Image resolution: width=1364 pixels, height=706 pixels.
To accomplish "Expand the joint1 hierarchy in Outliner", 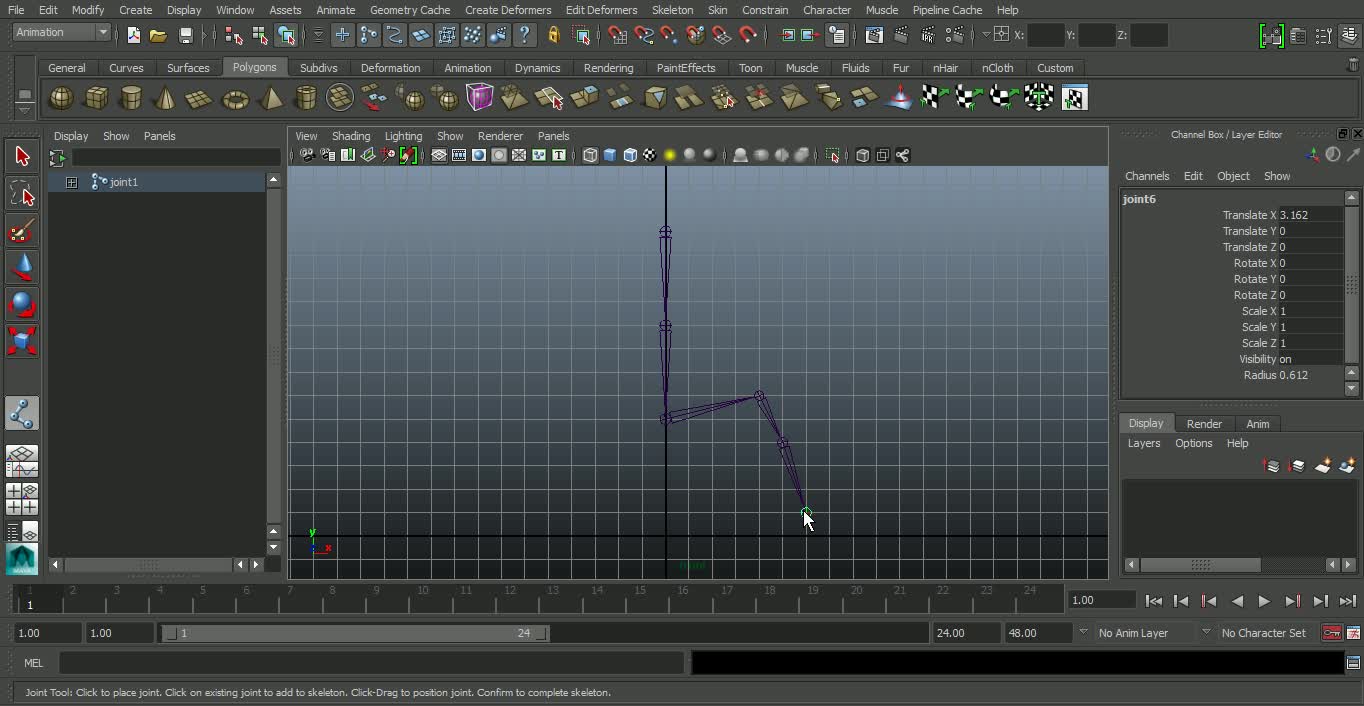I will point(71,182).
